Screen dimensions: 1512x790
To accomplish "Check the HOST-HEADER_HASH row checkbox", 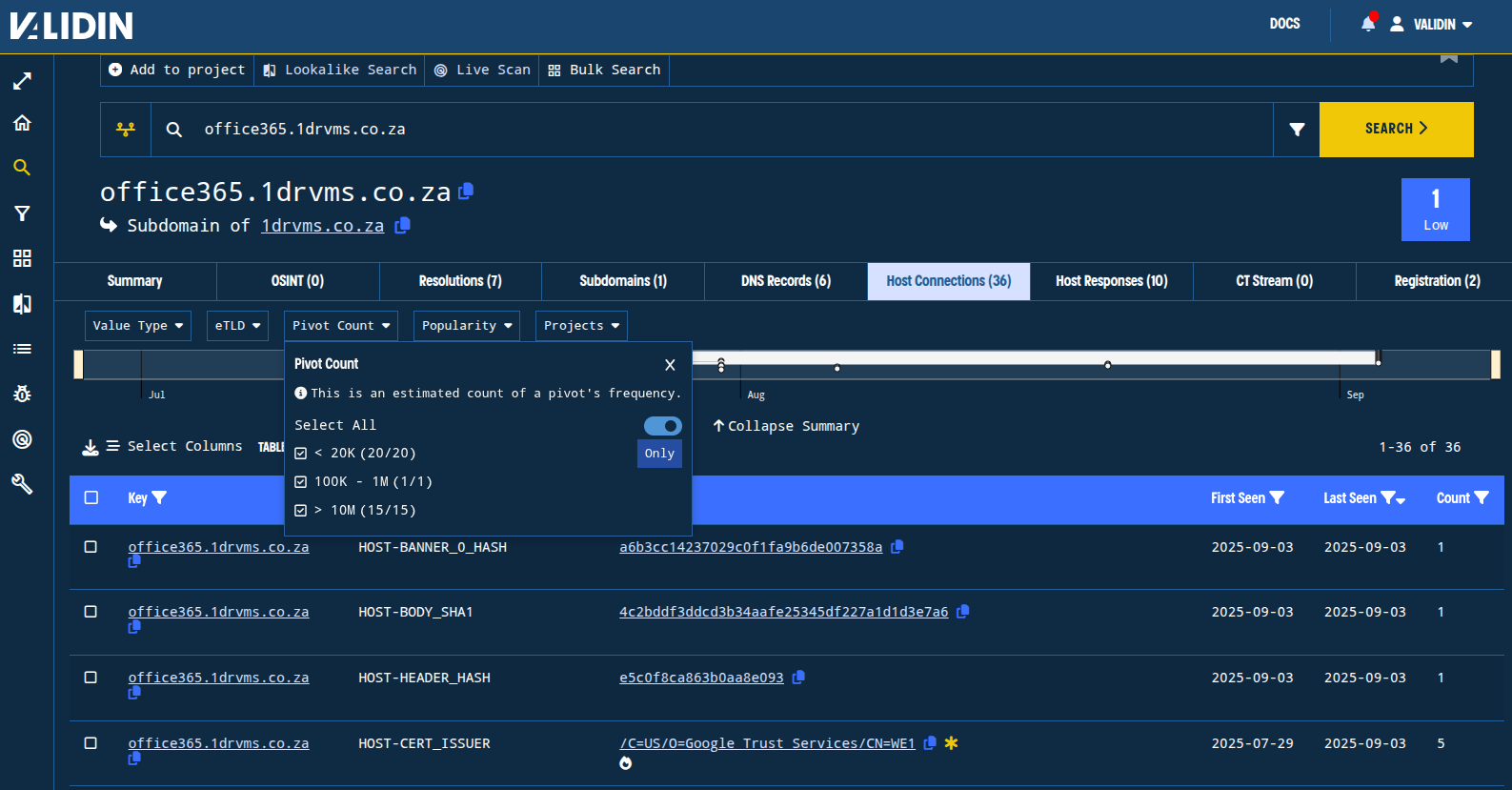I will (91, 678).
